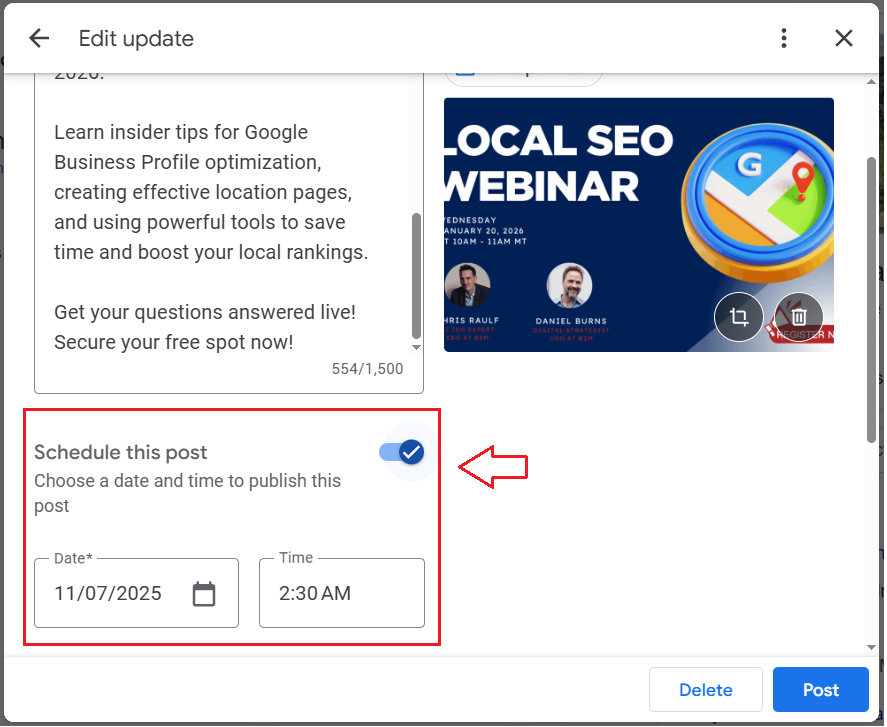Click the Delete button
This screenshot has height=727, width=887.
click(x=705, y=690)
